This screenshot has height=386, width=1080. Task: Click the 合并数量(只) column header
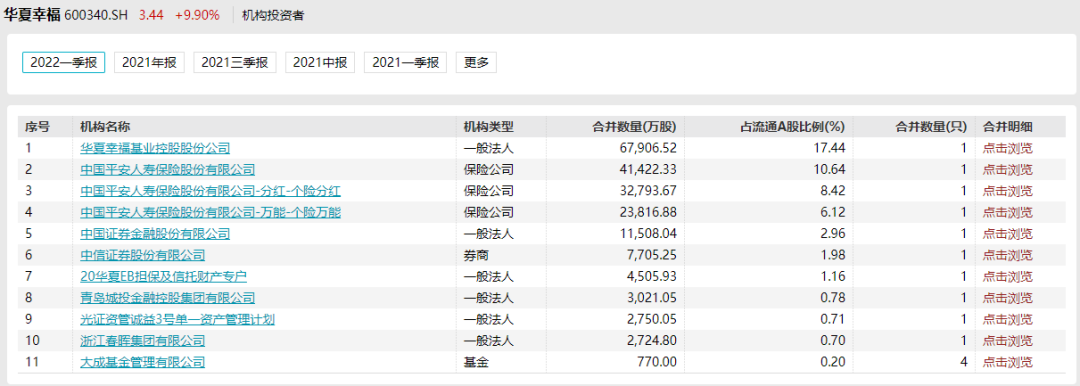pos(931,127)
